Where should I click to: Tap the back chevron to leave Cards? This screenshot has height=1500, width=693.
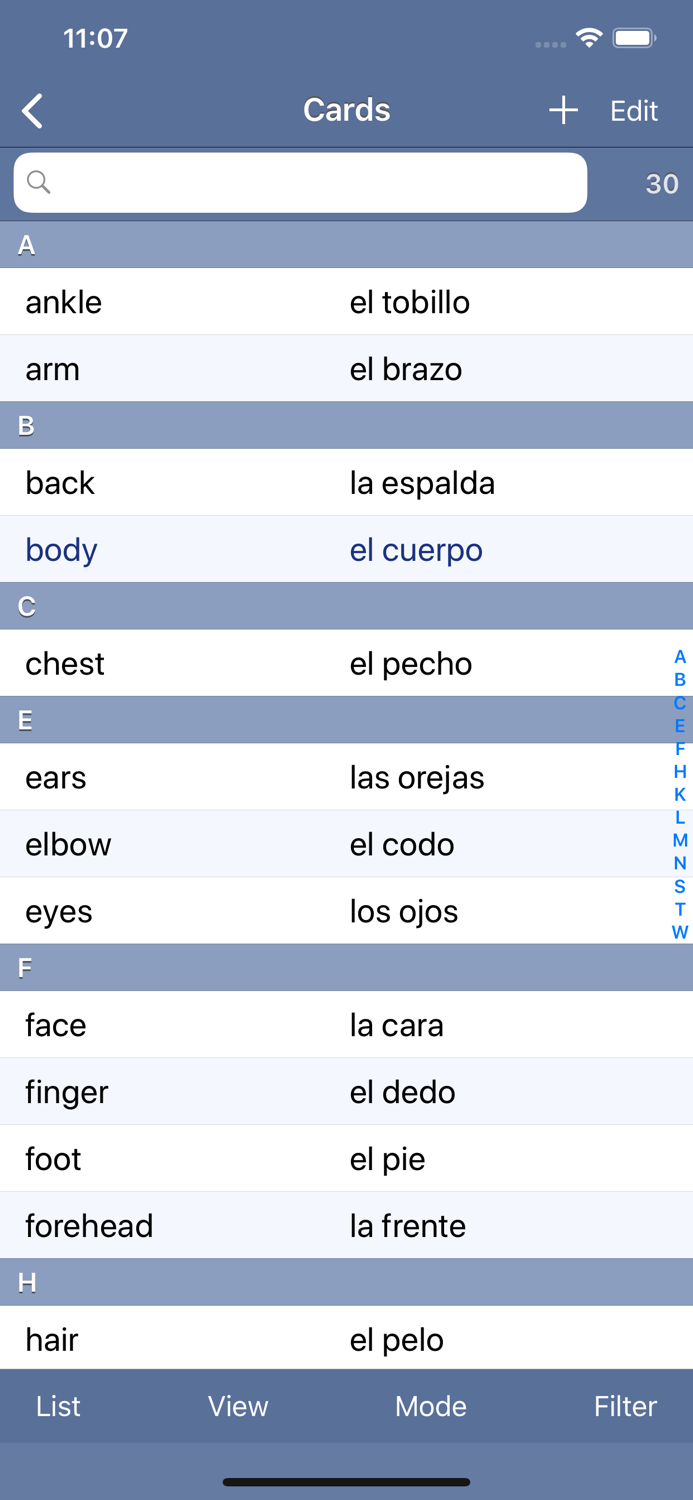pyautogui.click(x=32, y=111)
